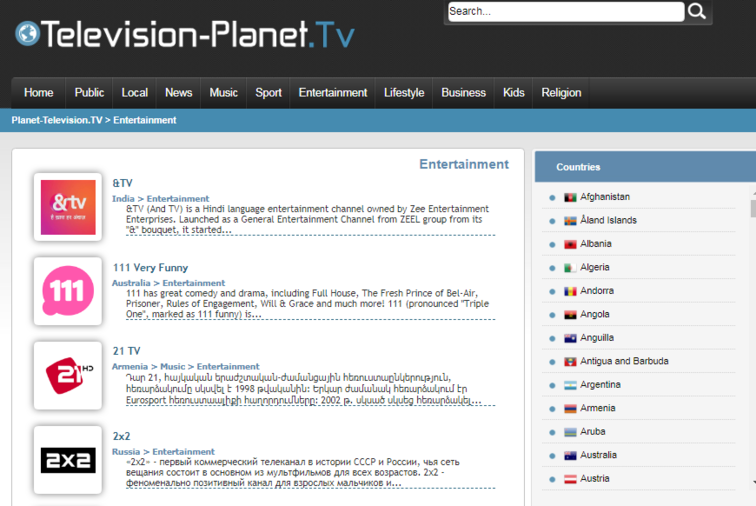Click the &TV channel logo
Screen dimensions: 756x506
click(68, 207)
